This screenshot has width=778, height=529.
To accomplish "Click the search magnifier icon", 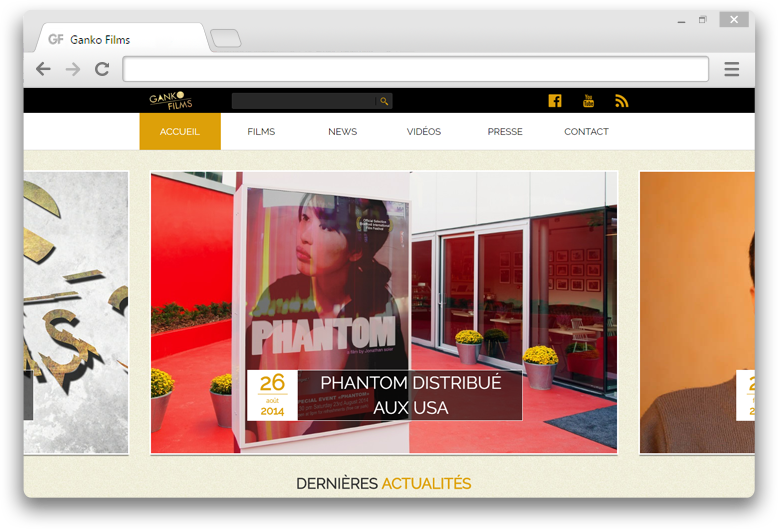I will pyautogui.click(x=384, y=101).
